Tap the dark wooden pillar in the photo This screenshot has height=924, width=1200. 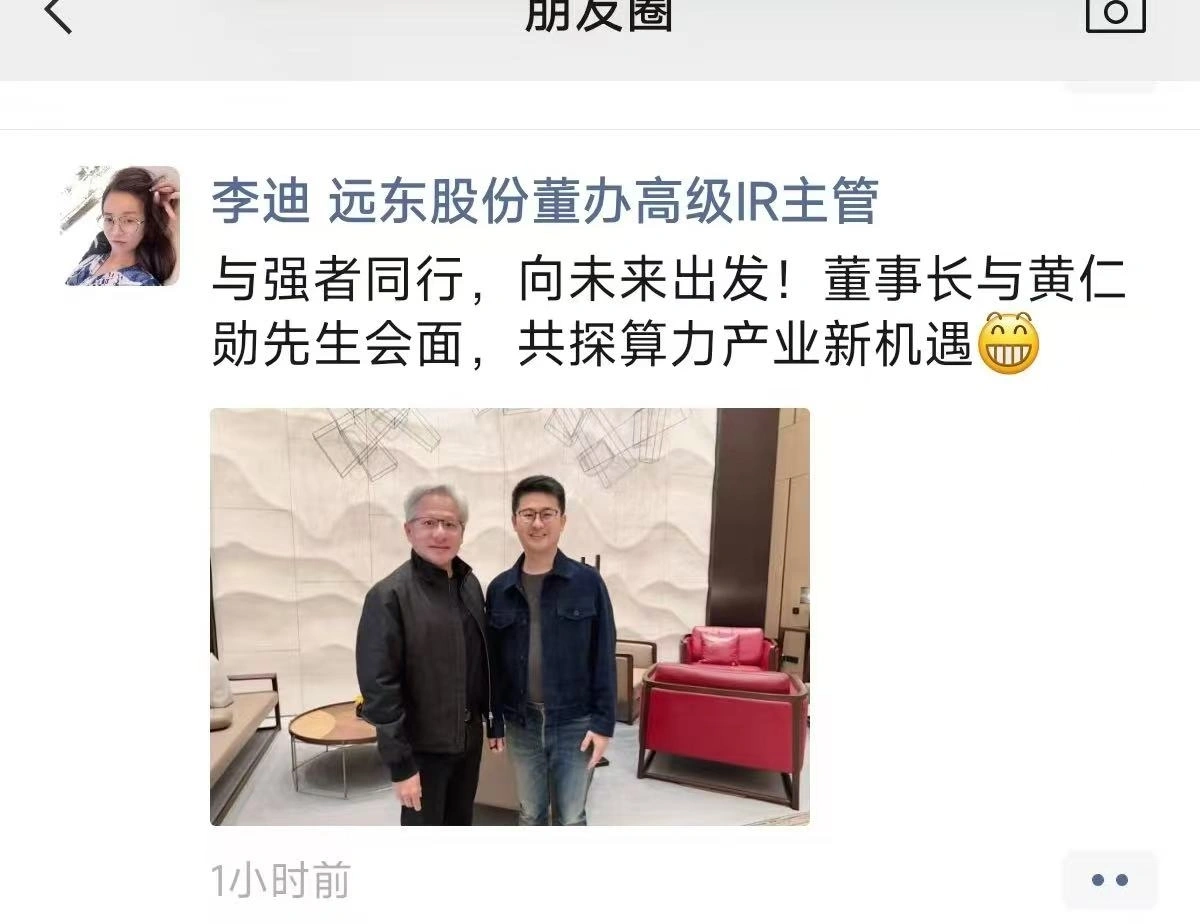742,518
